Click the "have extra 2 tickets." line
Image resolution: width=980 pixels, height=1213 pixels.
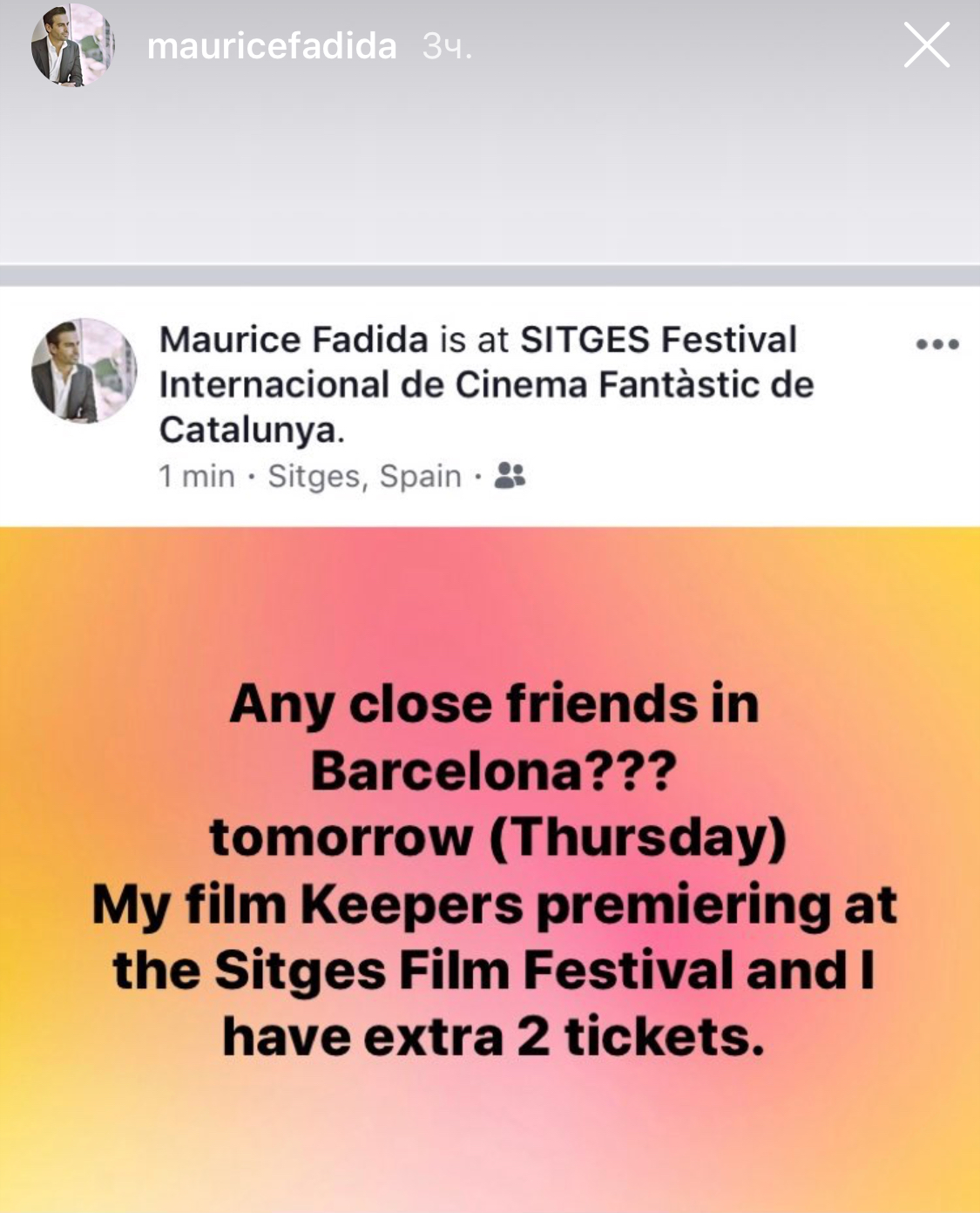[494, 1037]
